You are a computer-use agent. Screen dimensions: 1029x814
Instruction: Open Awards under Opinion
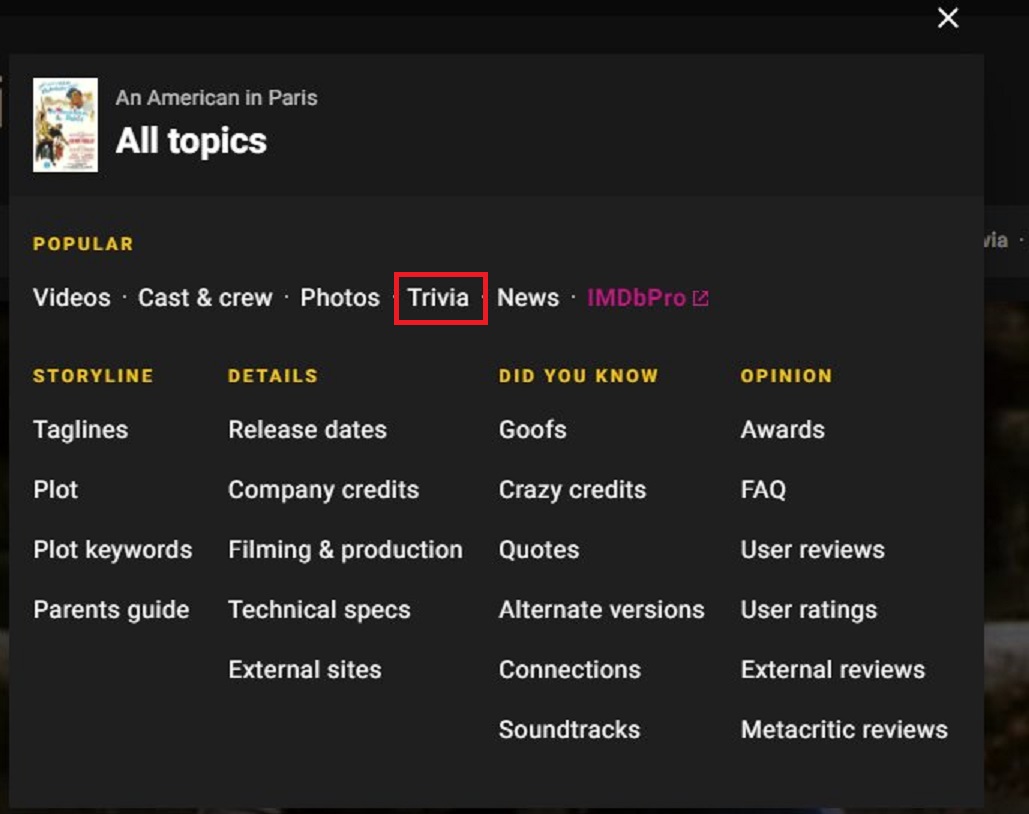coord(783,430)
